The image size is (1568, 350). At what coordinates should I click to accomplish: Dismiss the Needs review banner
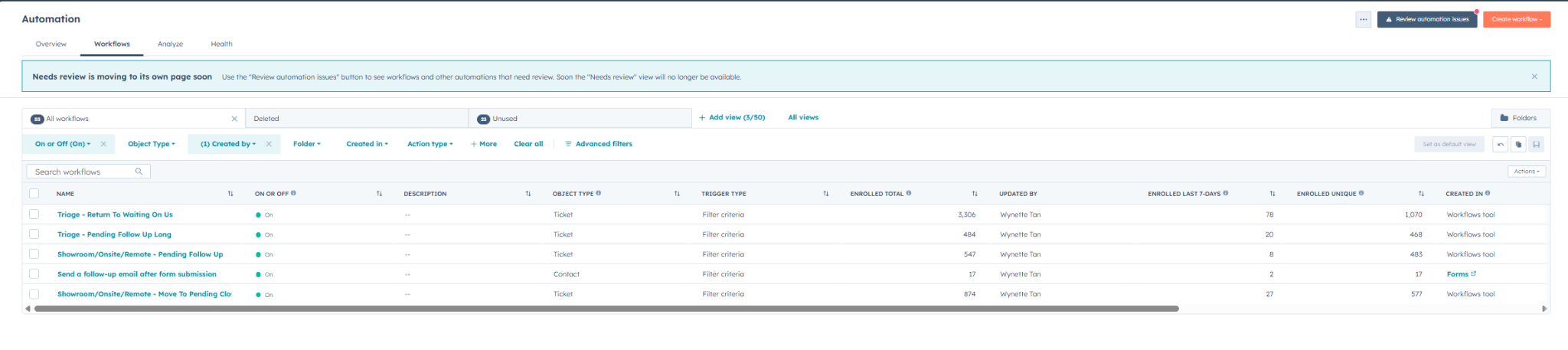coord(1534,77)
